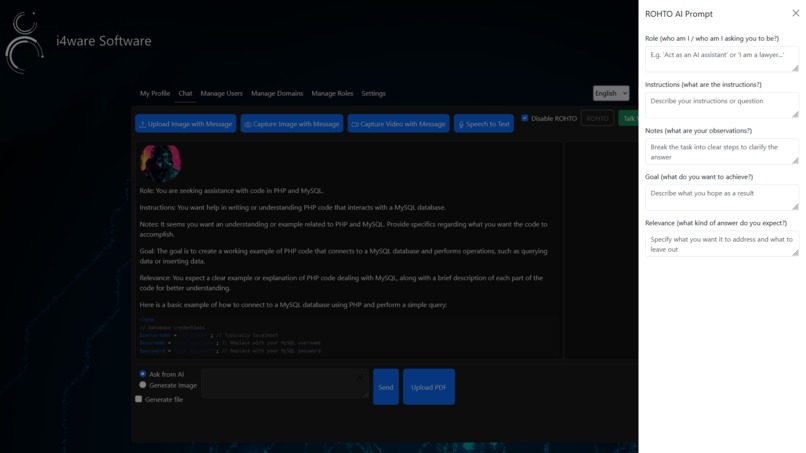The height and width of the screenshot is (453, 806).
Task: Click the green Talk button
Action: pyautogui.click(x=628, y=118)
